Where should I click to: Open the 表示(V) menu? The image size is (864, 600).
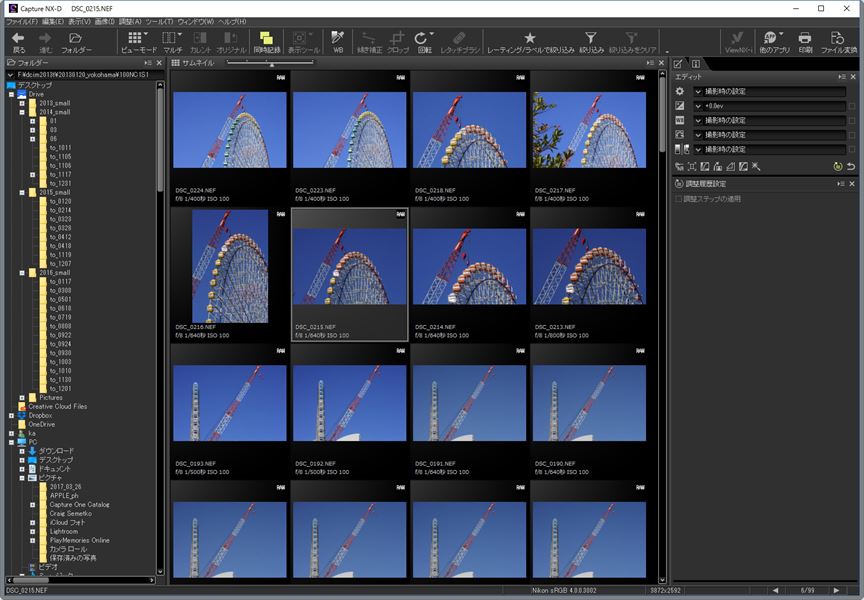(x=79, y=21)
